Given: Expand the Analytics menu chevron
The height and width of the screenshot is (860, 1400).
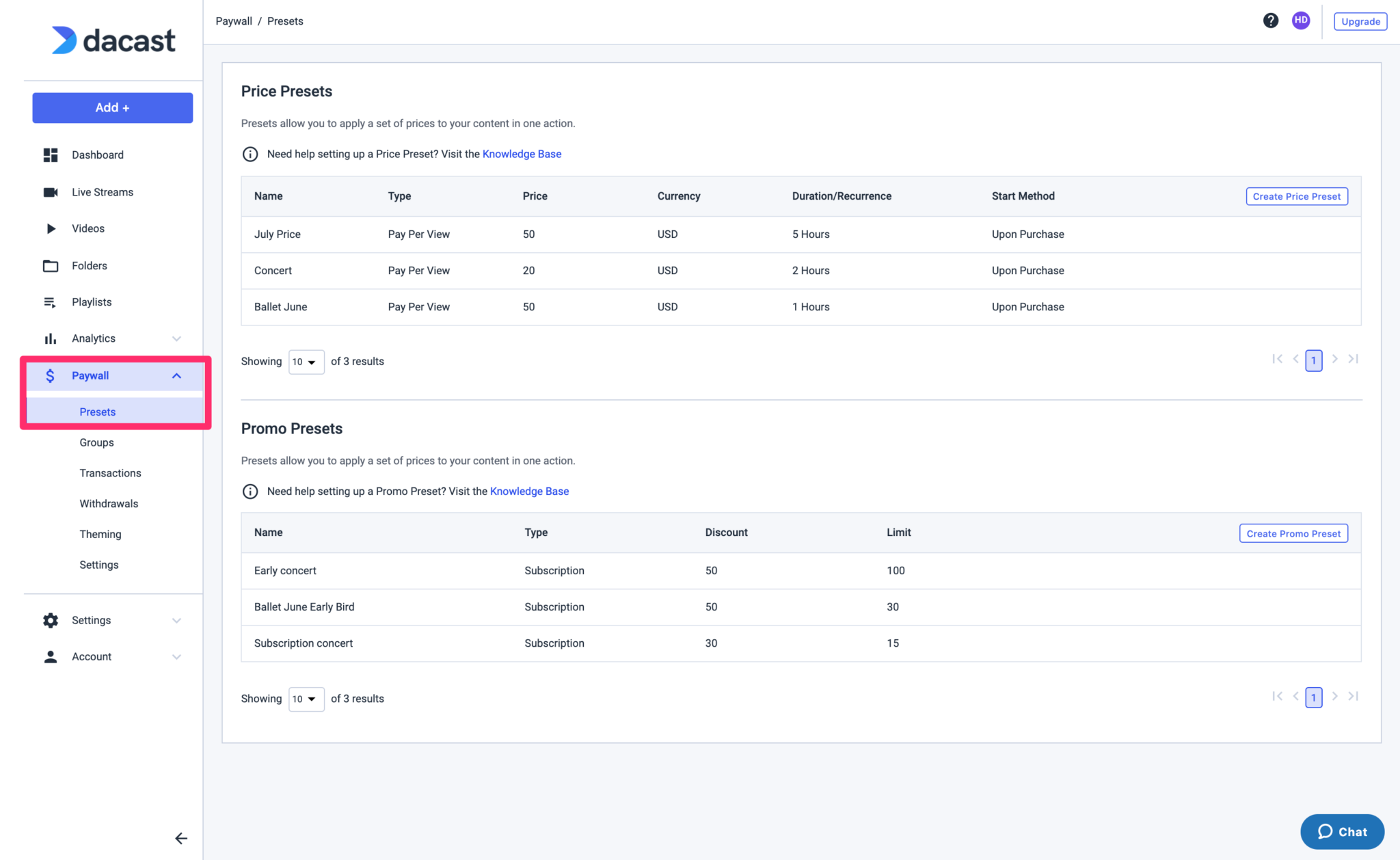Looking at the screenshot, I should (x=176, y=338).
